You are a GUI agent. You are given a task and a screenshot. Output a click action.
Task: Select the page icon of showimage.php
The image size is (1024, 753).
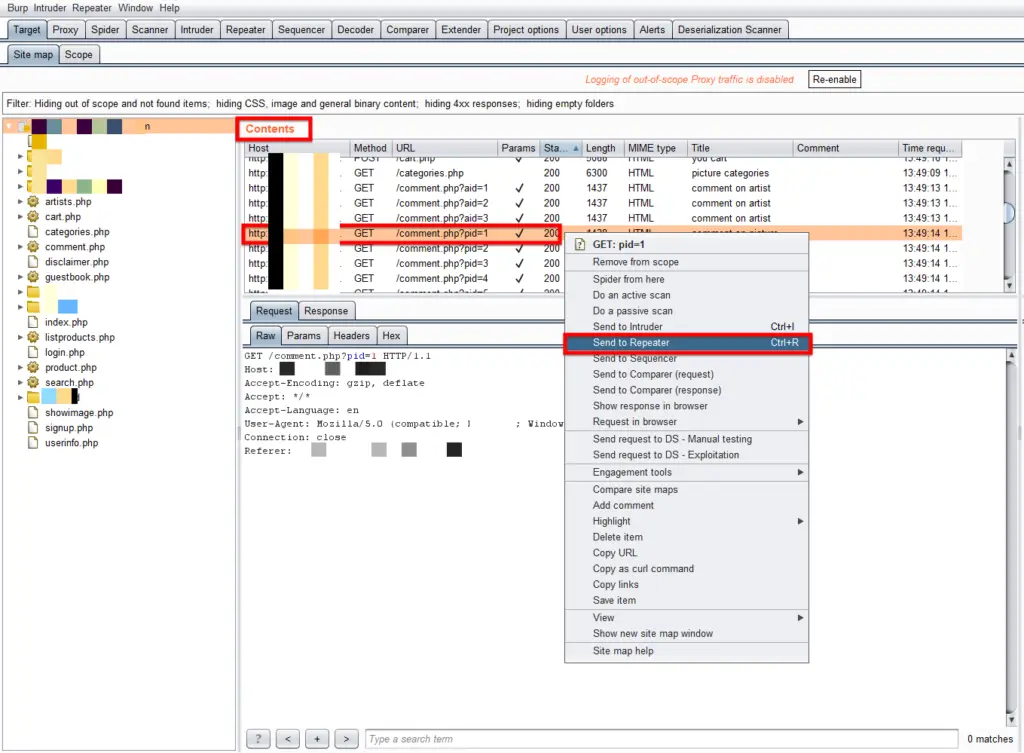coord(33,413)
